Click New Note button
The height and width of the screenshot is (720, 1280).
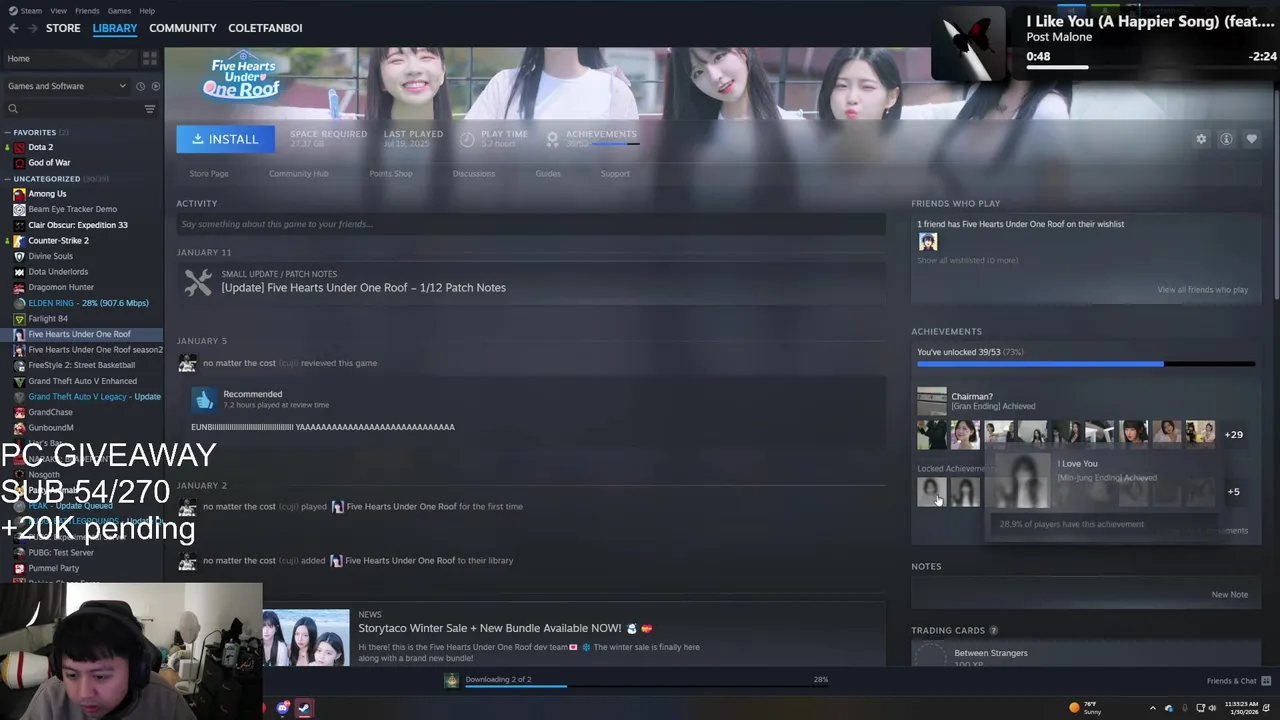click(x=1229, y=594)
